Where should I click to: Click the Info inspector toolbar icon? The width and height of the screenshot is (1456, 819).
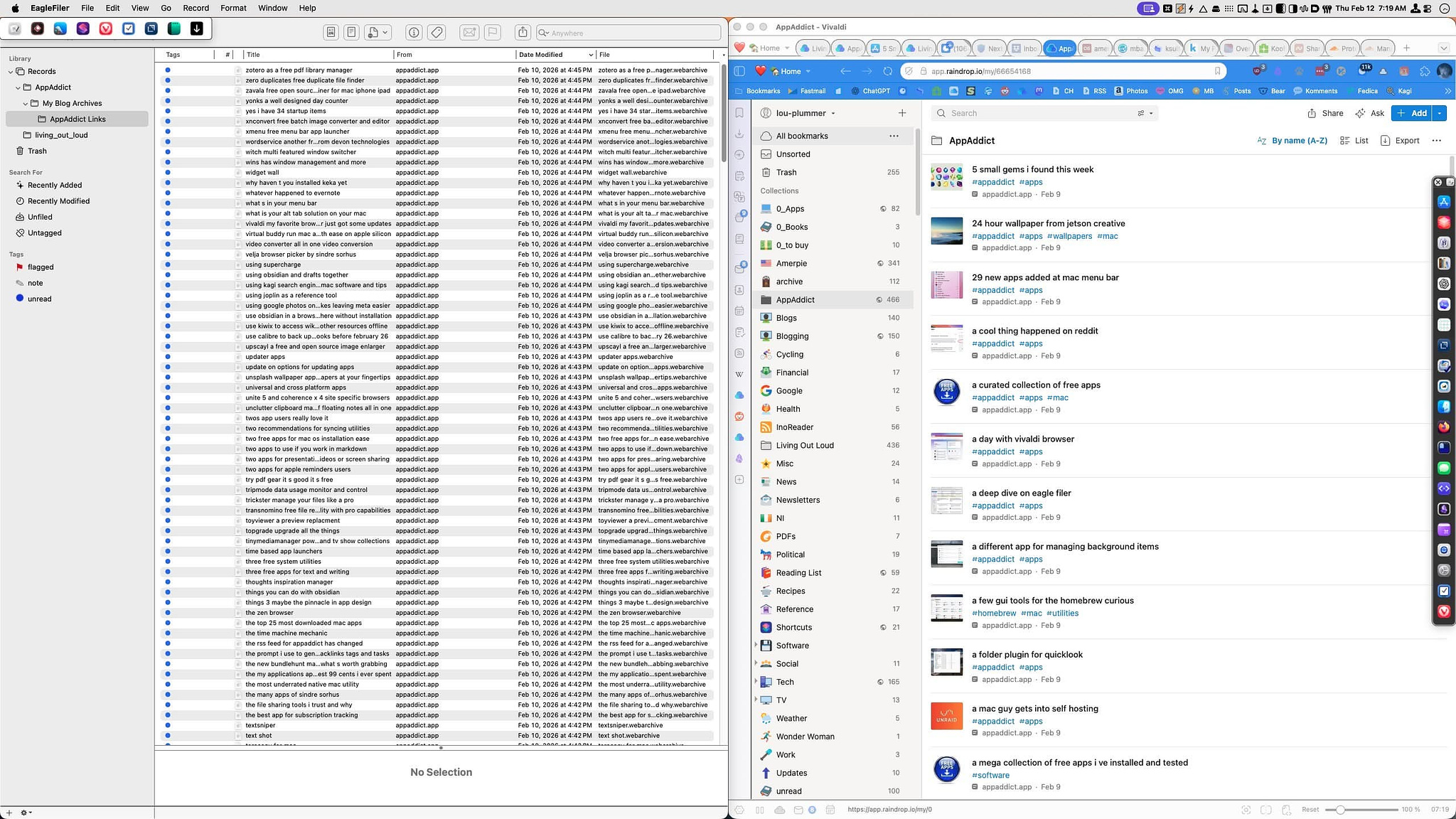(x=414, y=33)
